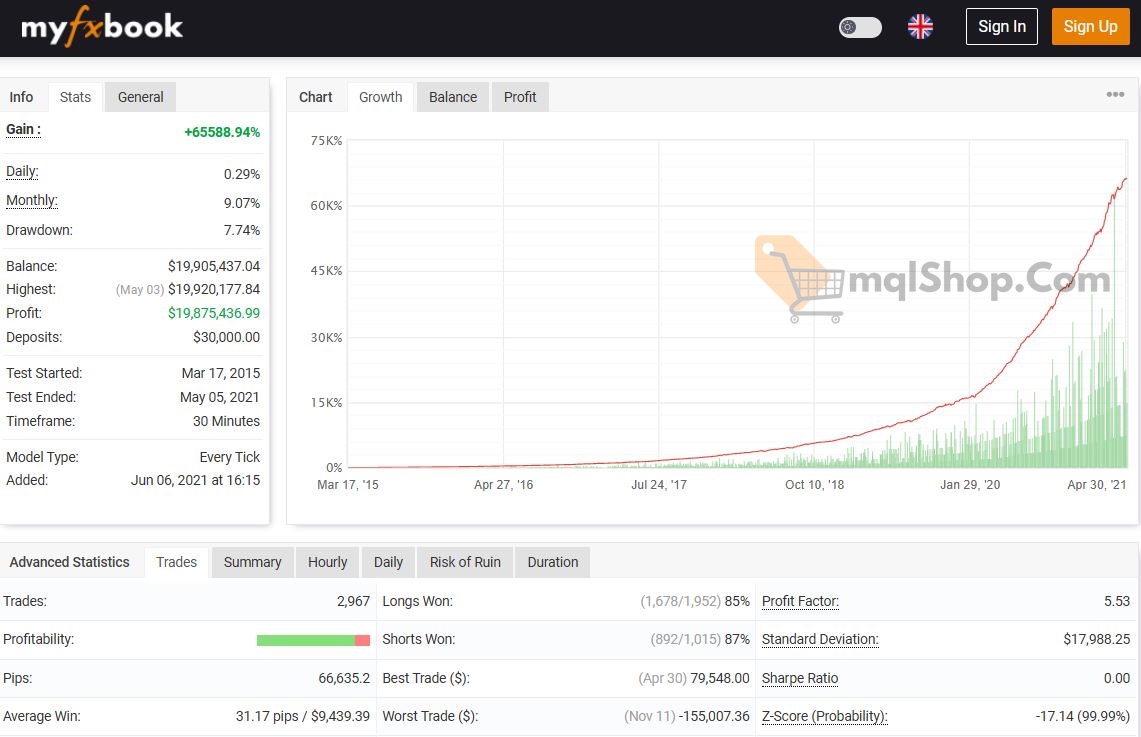Click the Sharpe Ratio link
Viewport: 1141px width, 737px height.
799,678
